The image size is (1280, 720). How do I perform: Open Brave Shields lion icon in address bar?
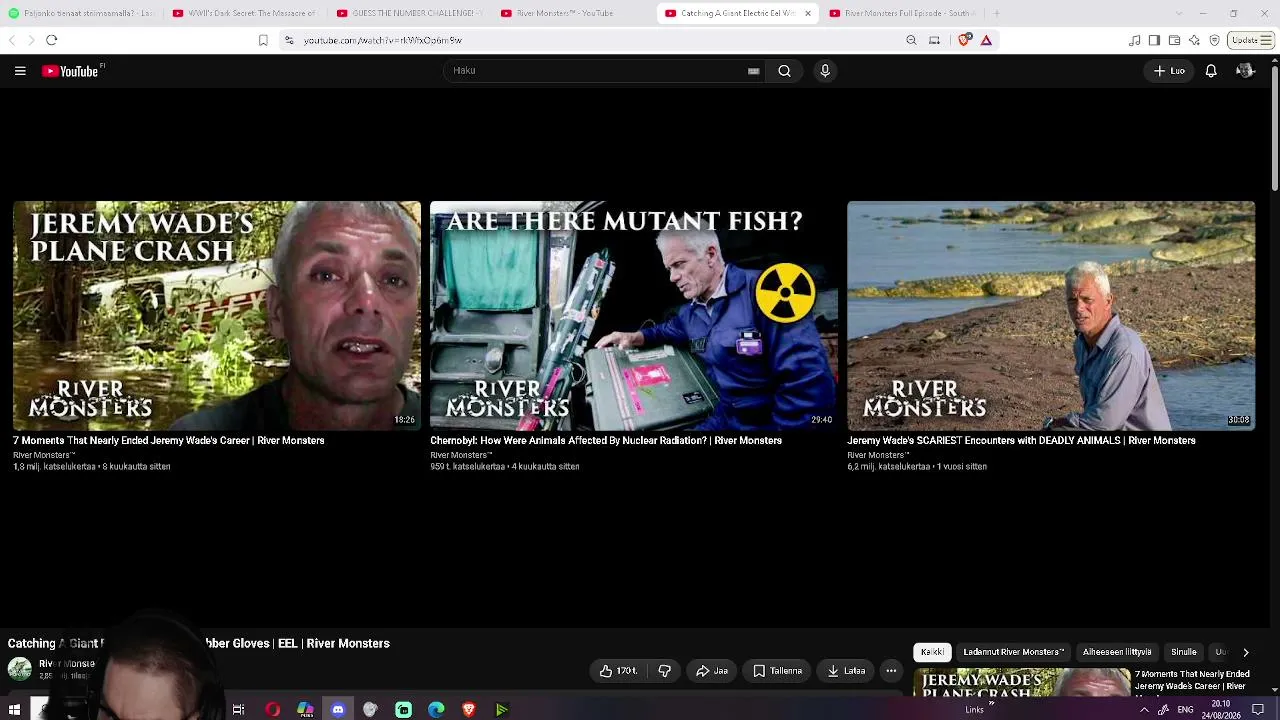[x=964, y=40]
